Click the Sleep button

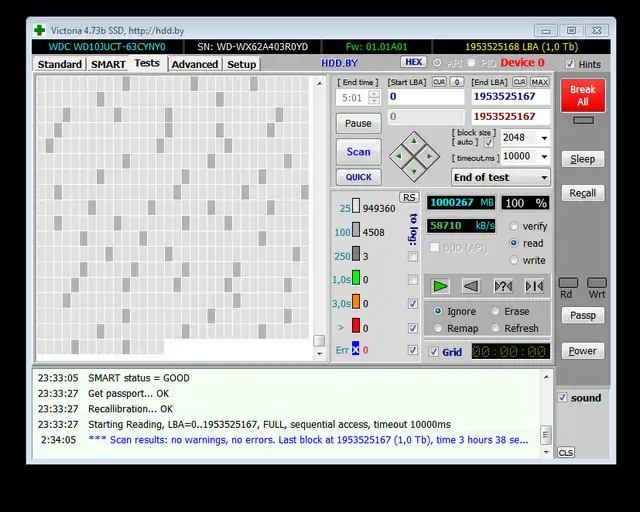tap(582, 159)
